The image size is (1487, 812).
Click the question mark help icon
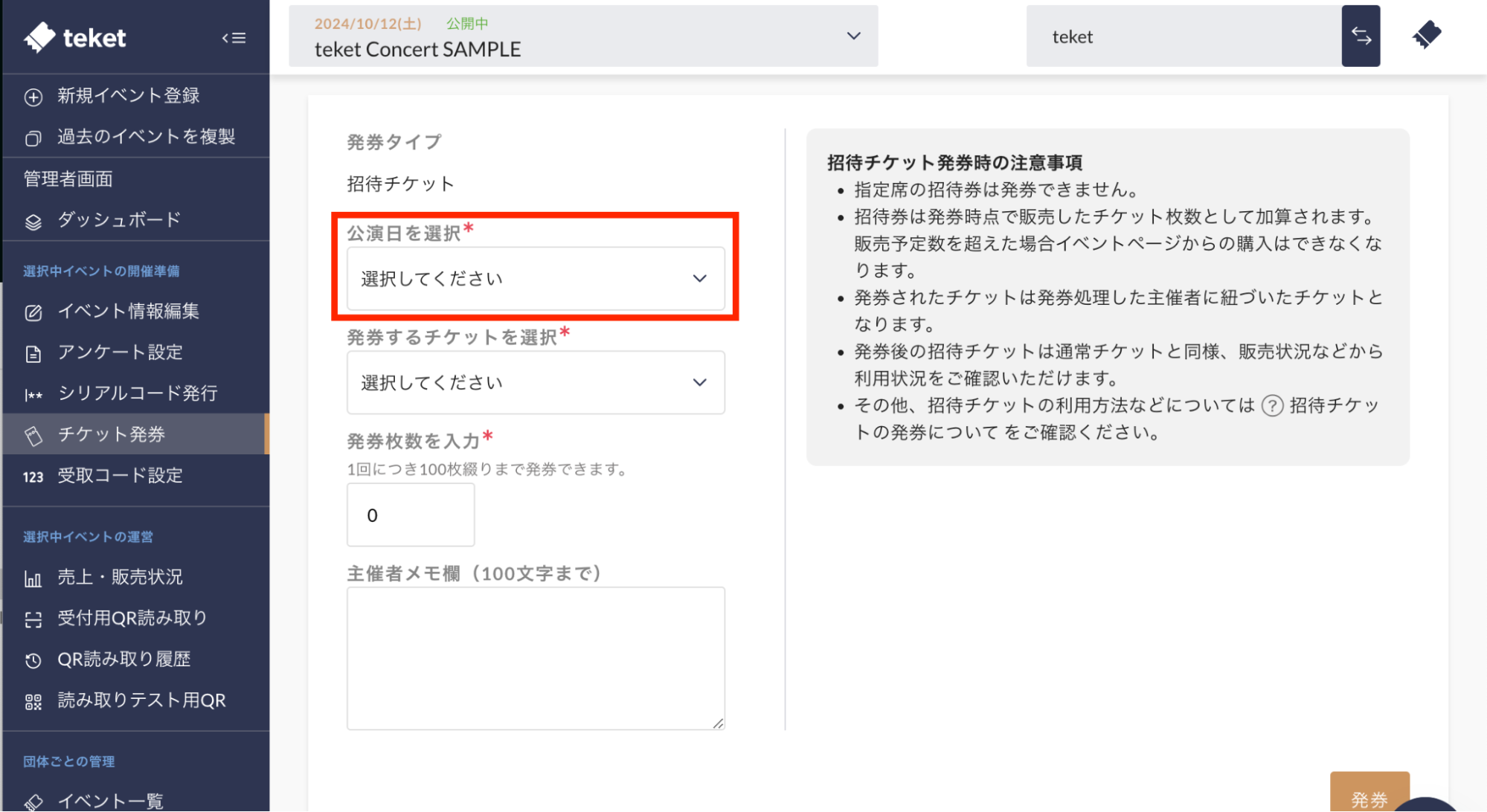pyautogui.click(x=1272, y=406)
